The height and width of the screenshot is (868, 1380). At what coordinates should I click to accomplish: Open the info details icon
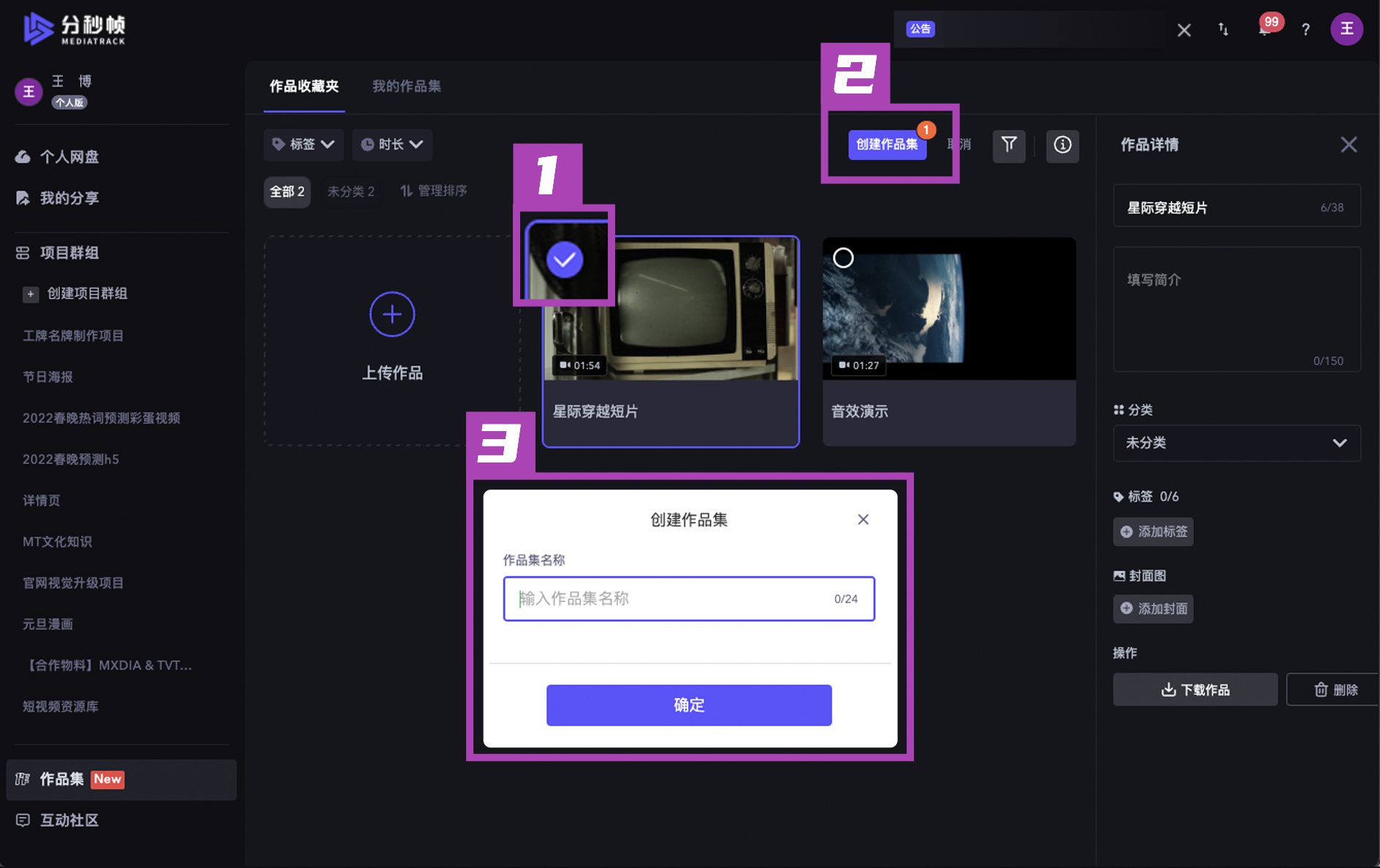pyautogui.click(x=1062, y=145)
